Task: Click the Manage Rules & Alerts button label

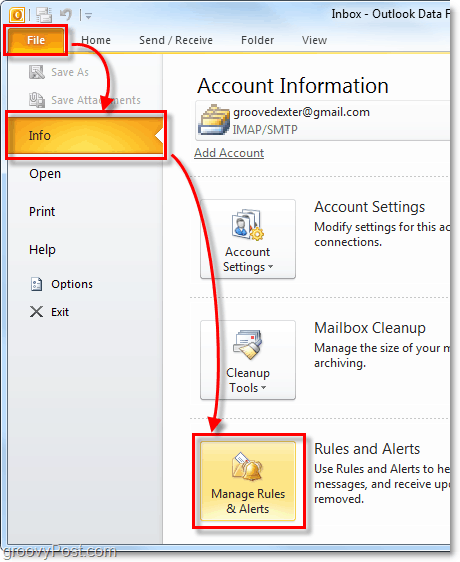Action: click(x=248, y=501)
